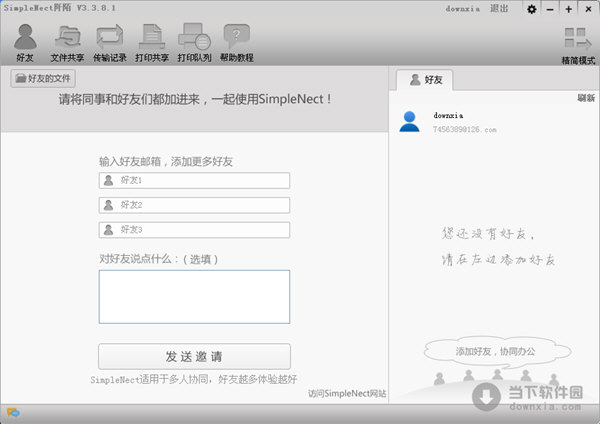
Task: Click 好友的文件 button
Action: [43, 78]
